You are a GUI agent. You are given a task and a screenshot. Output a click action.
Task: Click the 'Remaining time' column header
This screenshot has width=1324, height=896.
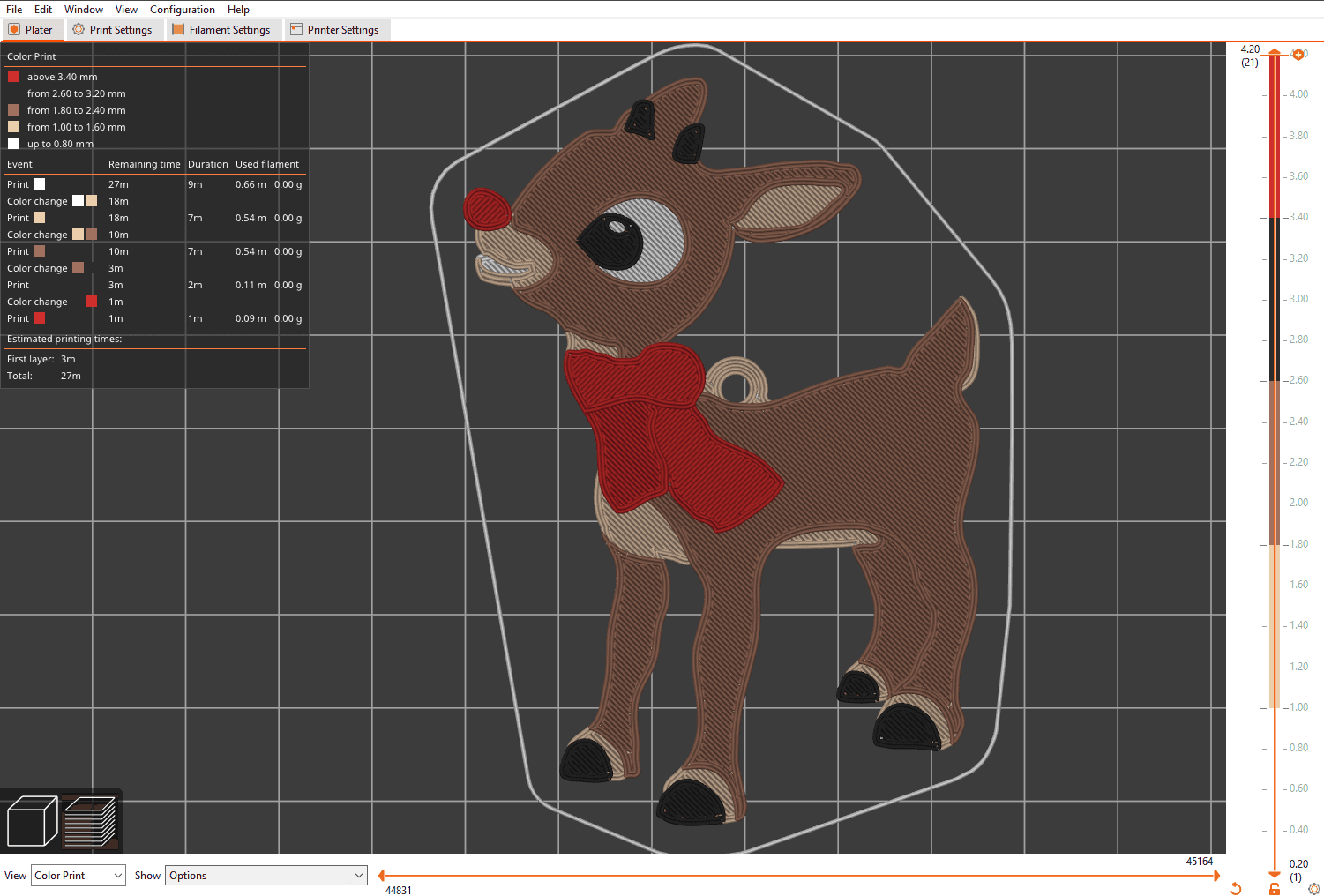click(x=144, y=164)
